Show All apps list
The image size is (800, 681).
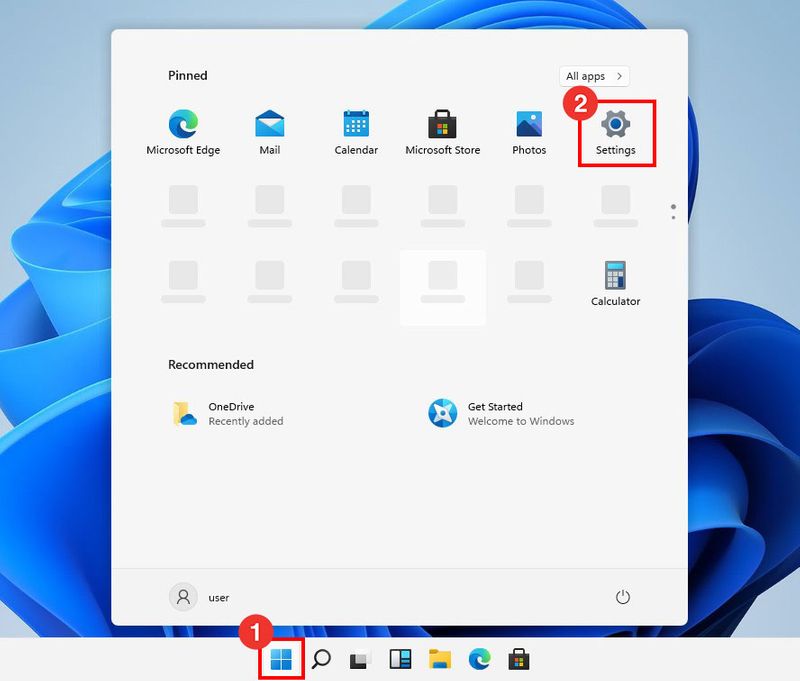click(x=594, y=76)
